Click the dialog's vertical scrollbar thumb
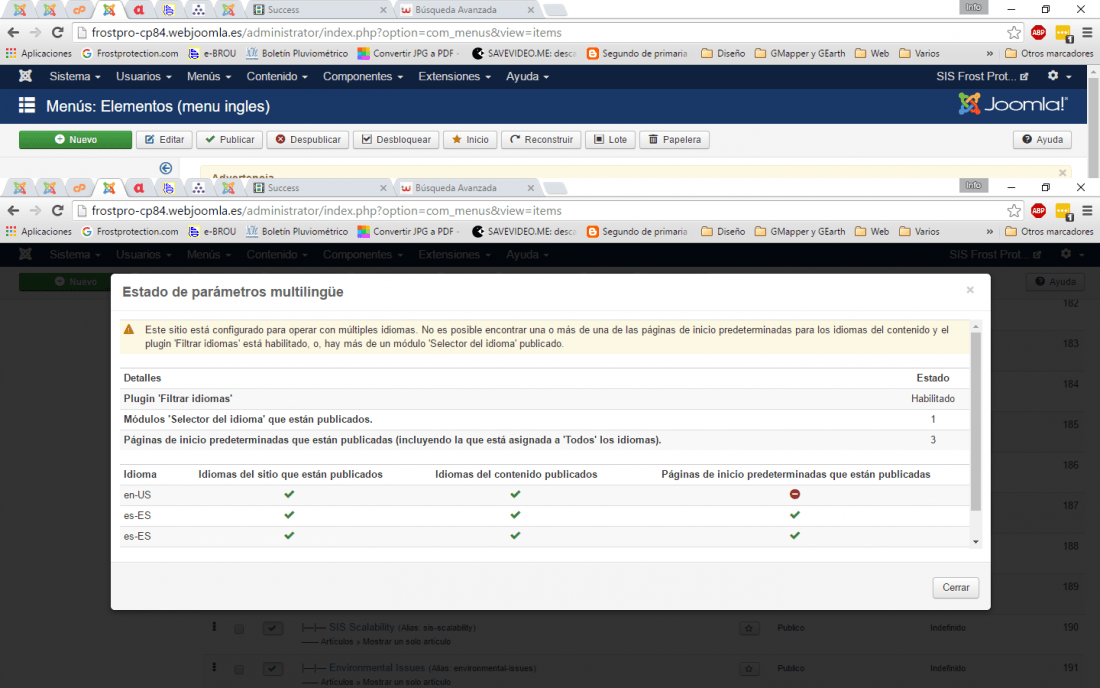This screenshot has width=1100, height=688. coord(975,421)
